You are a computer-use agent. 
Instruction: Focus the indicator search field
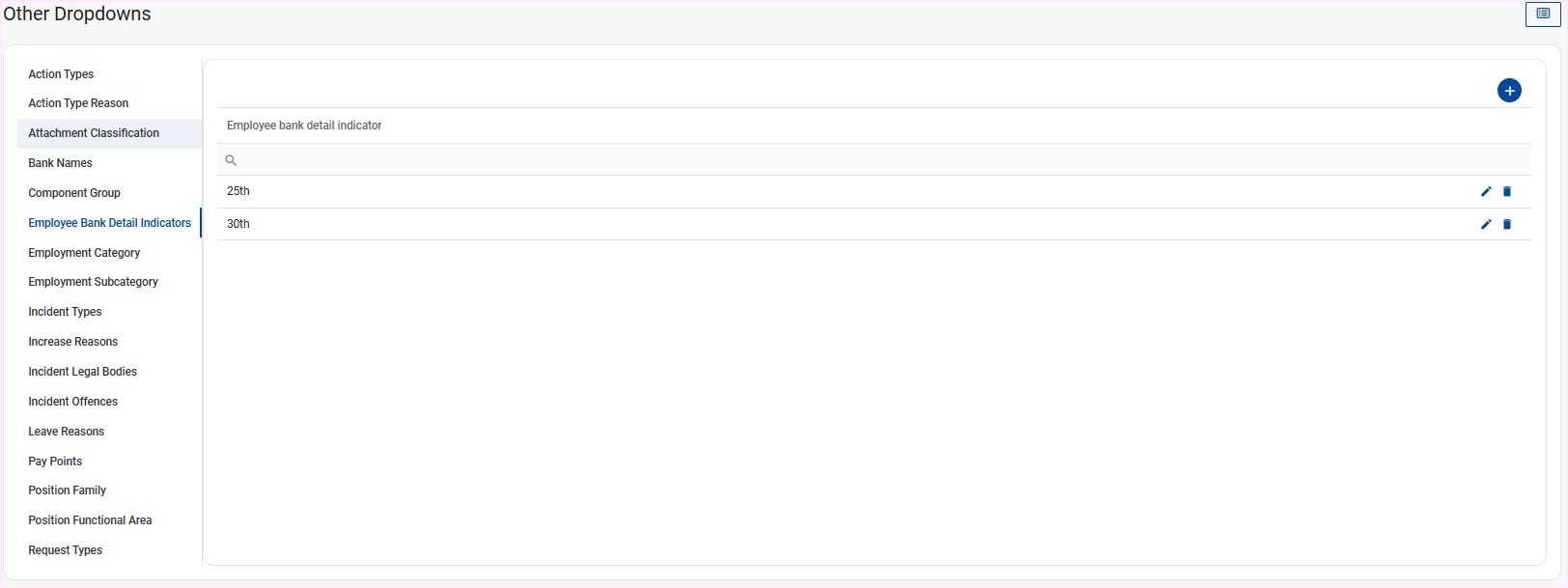click(x=869, y=160)
